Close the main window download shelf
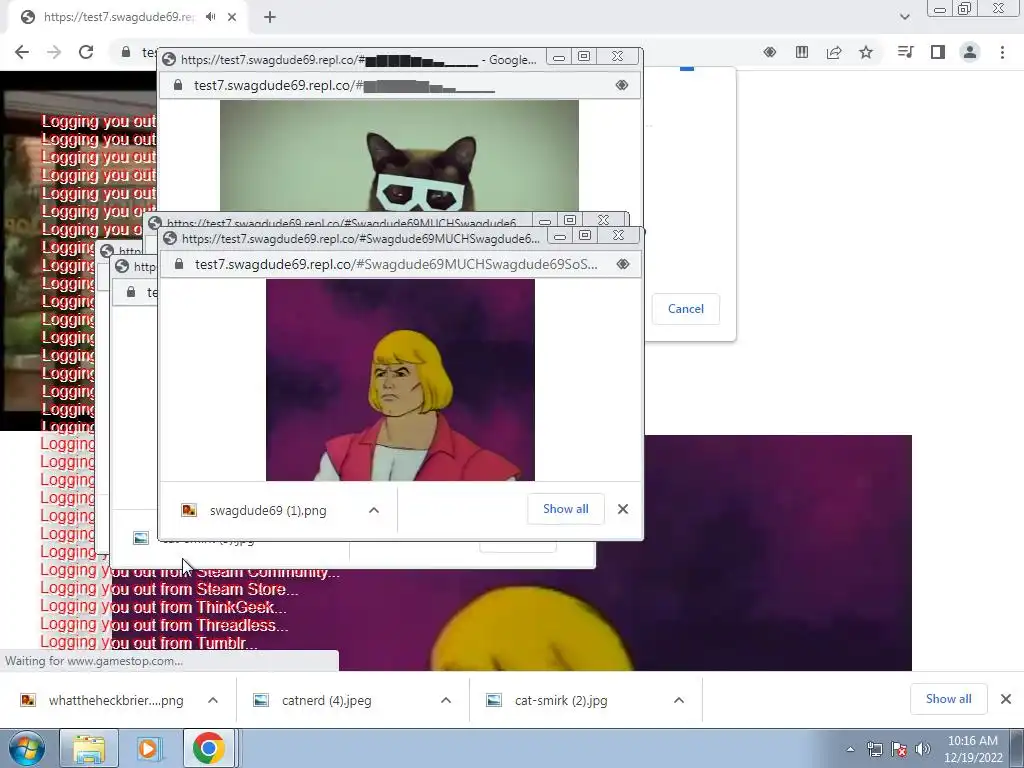The width and height of the screenshot is (1024, 768). click(1006, 699)
